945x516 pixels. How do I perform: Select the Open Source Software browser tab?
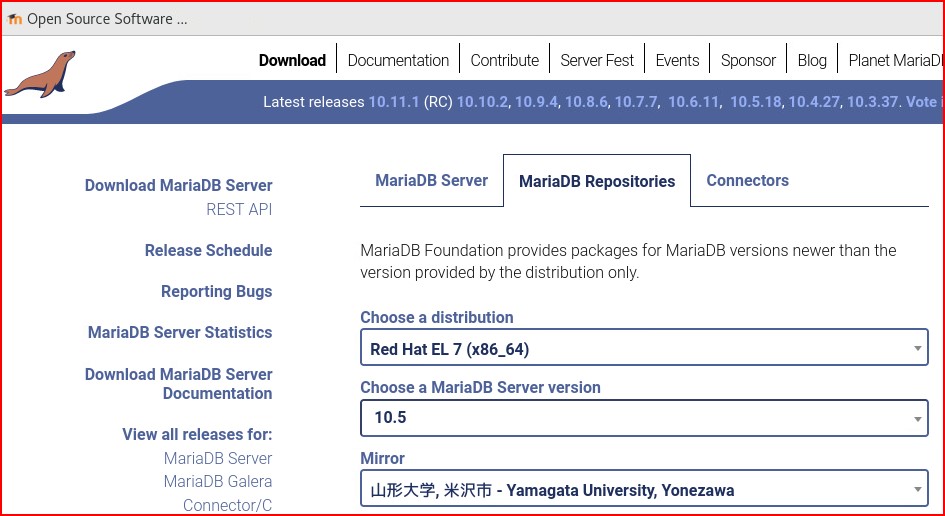[x=98, y=19]
